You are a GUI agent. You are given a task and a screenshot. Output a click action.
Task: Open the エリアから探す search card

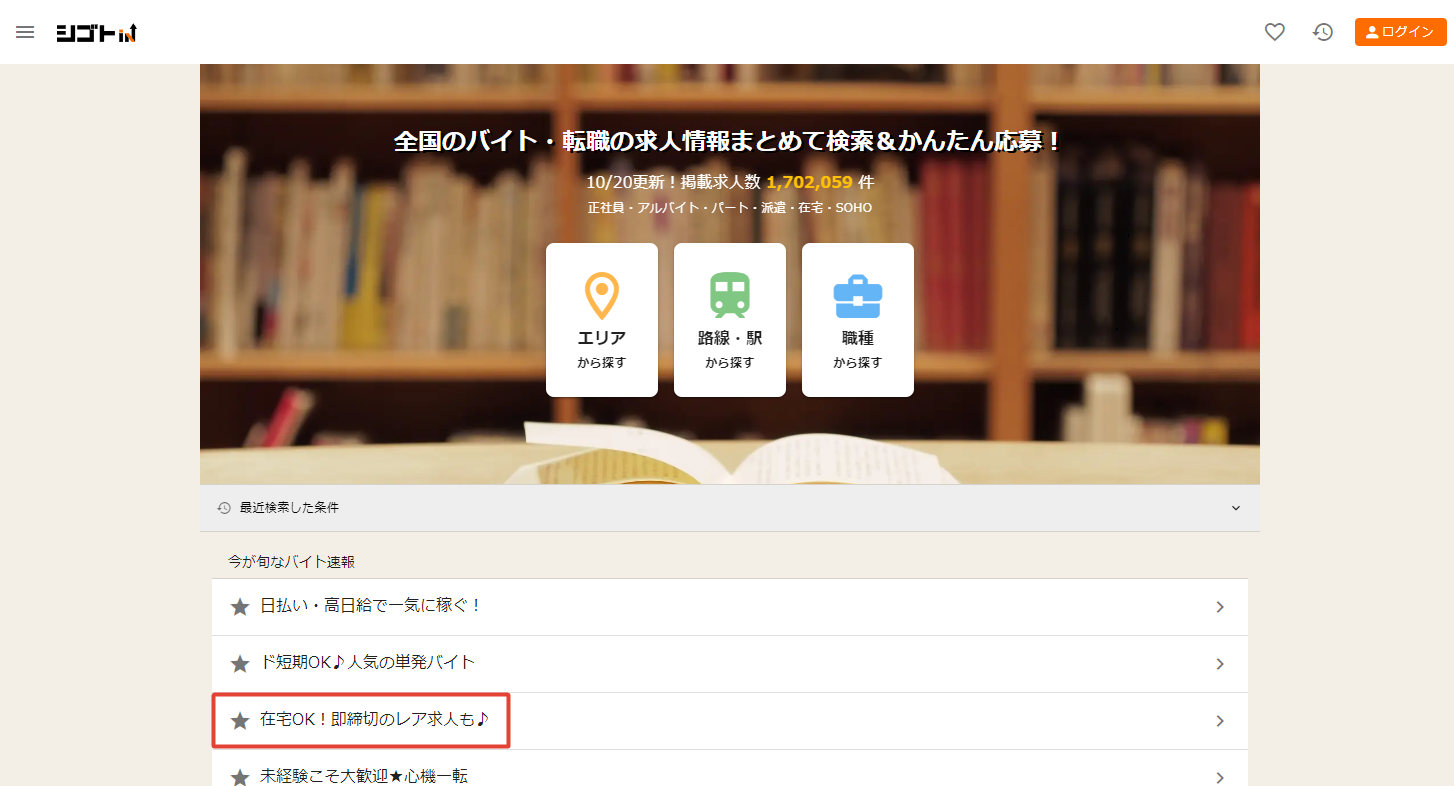(601, 320)
